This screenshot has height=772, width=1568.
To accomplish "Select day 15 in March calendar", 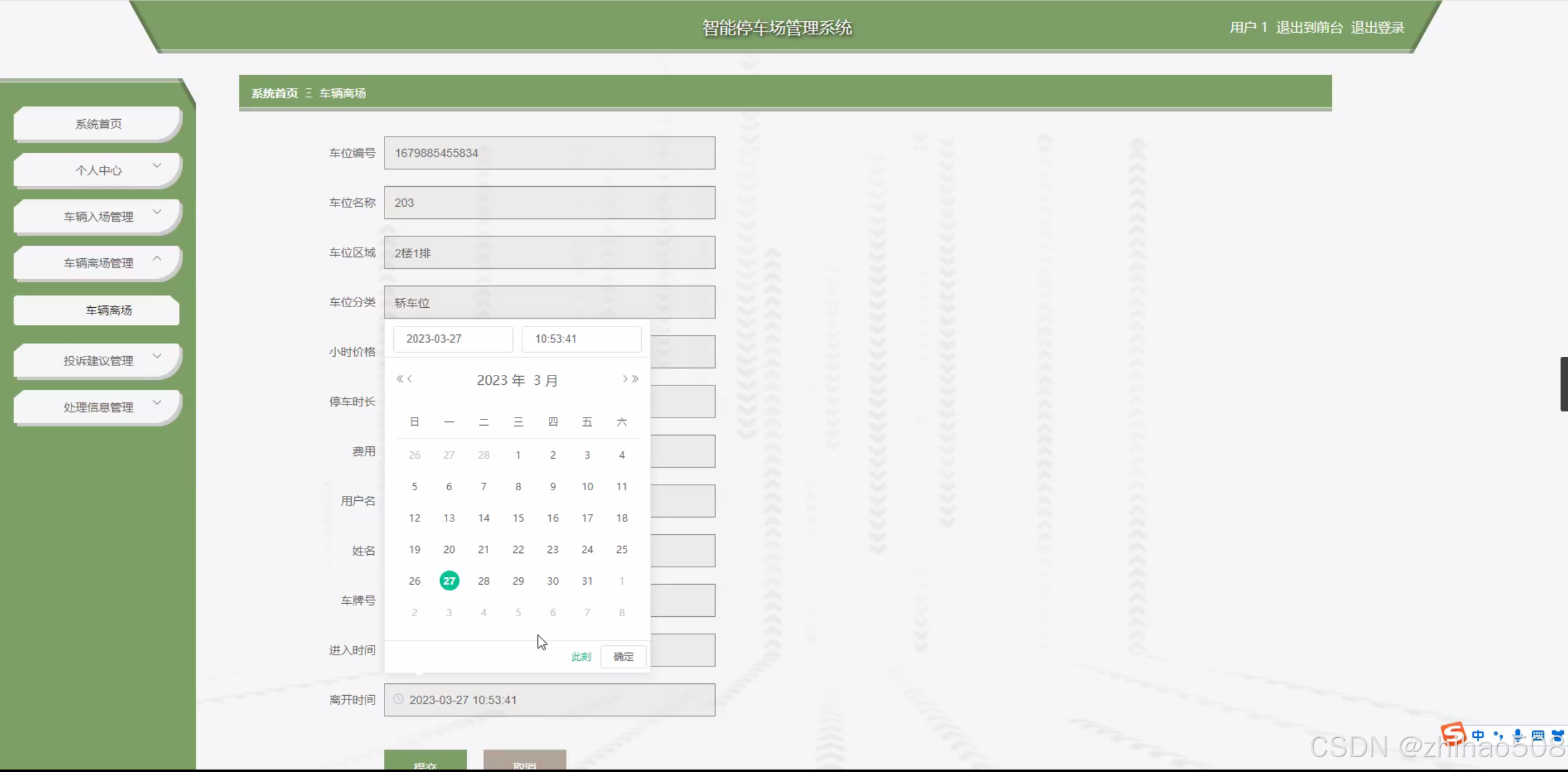I will click(x=518, y=518).
